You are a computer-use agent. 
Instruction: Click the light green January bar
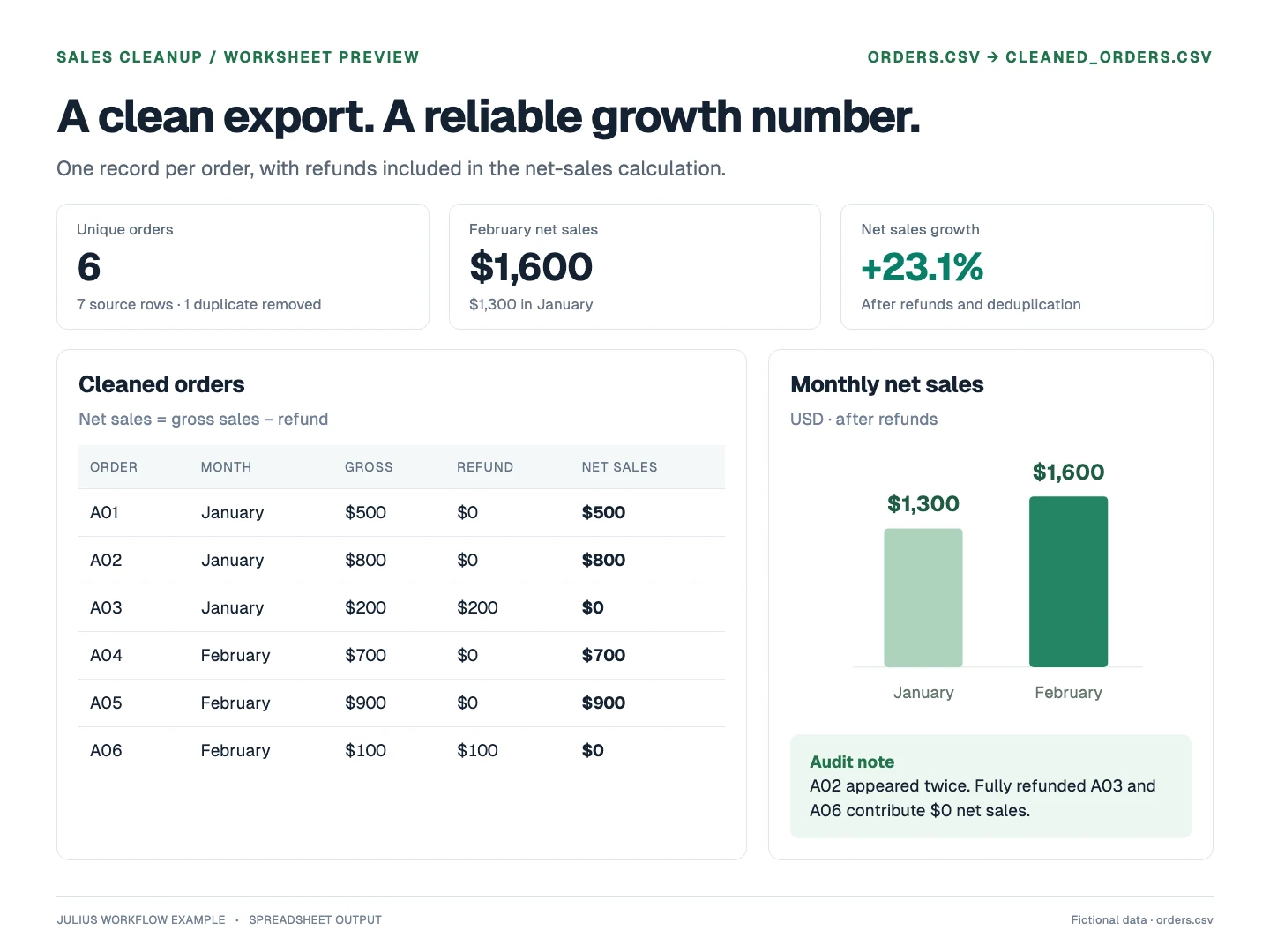923,598
